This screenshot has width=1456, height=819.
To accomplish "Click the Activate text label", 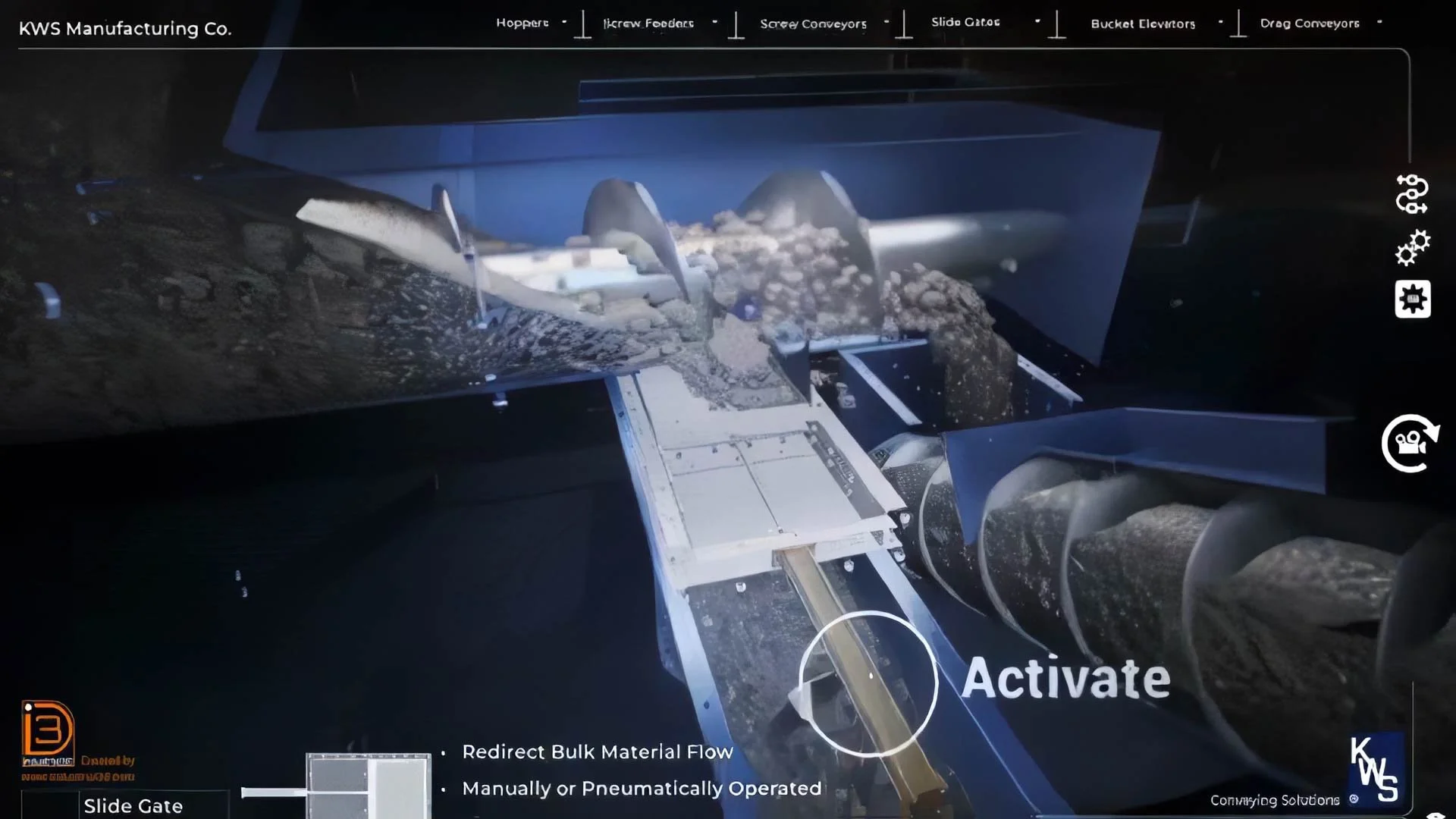I will [1065, 679].
